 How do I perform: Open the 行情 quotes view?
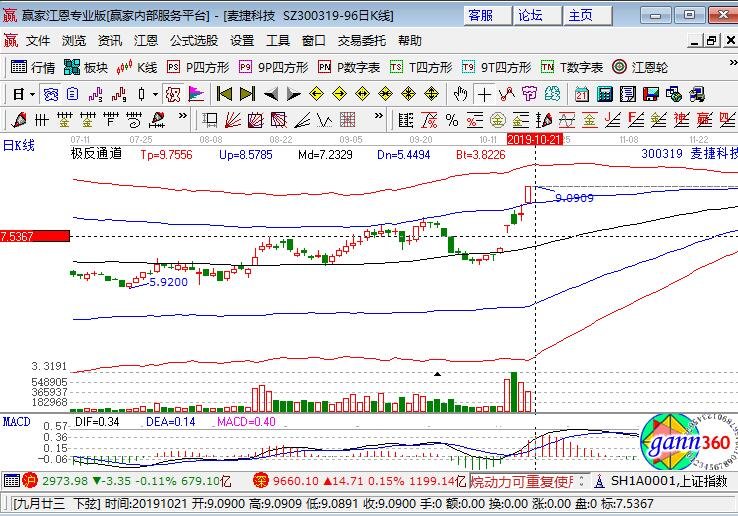(x=32, y=67)
